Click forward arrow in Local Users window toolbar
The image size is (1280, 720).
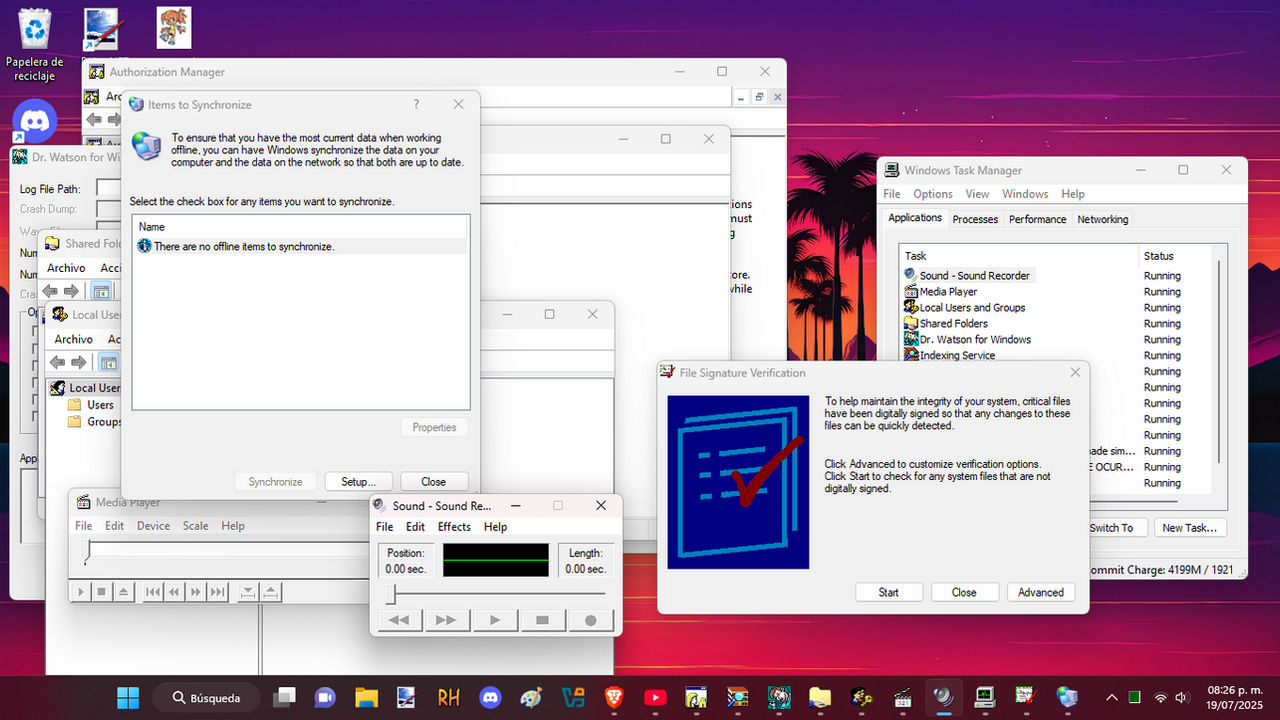[x=78, y=362]
